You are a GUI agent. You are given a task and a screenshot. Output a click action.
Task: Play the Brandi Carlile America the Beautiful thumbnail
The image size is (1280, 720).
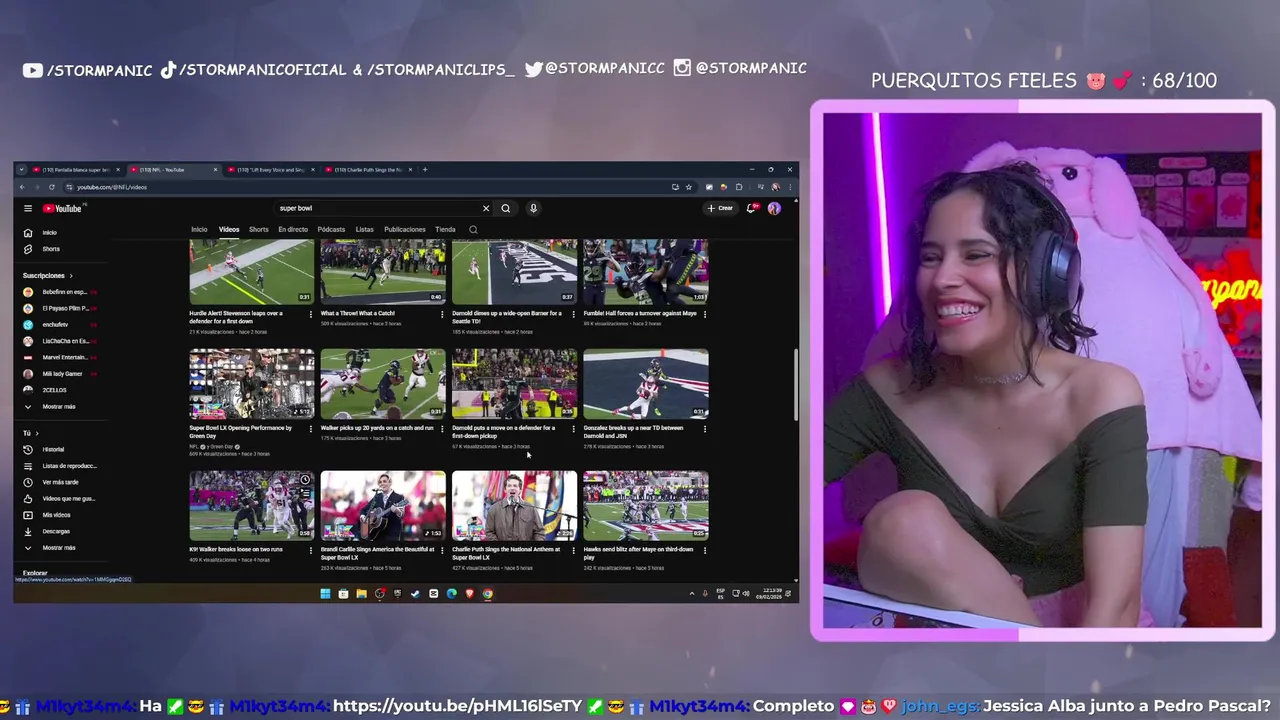click(383, 505)
